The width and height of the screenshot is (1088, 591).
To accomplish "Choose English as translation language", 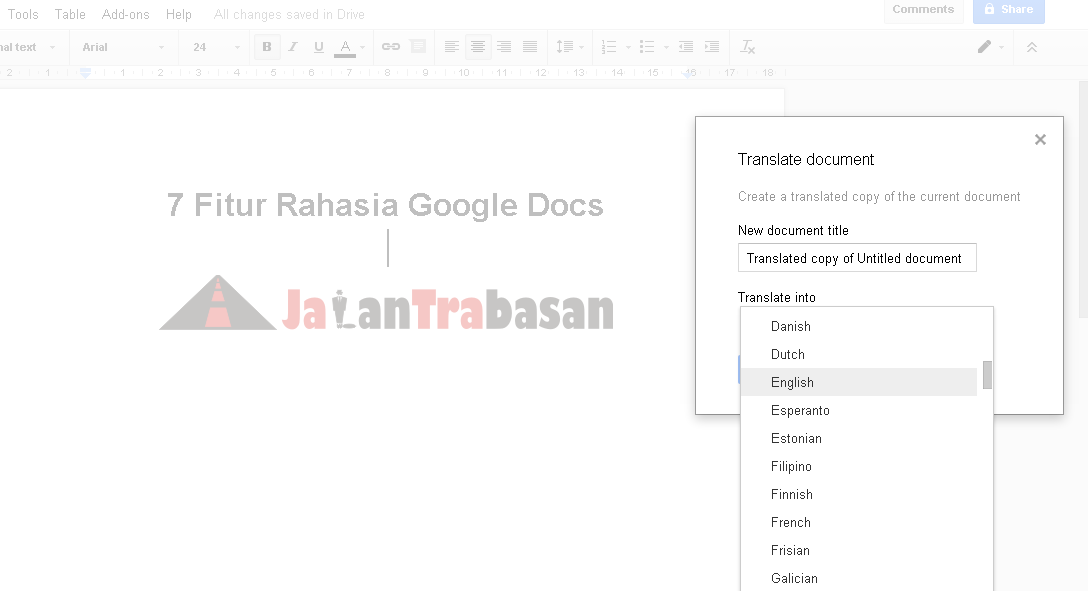I will [x=859, y=382].
